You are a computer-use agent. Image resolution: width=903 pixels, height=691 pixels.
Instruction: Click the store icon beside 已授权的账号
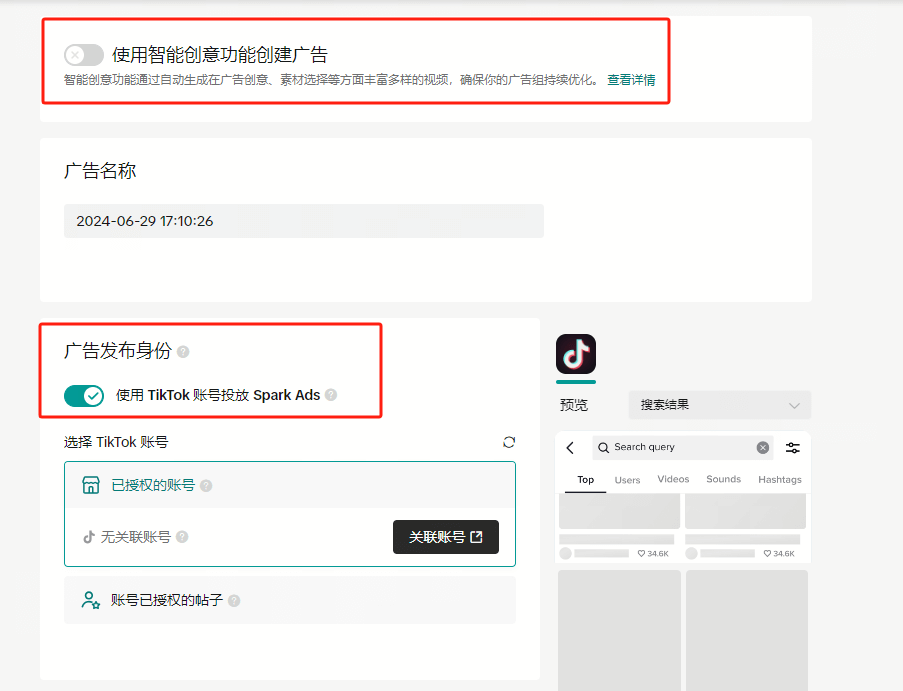[91, 485]
